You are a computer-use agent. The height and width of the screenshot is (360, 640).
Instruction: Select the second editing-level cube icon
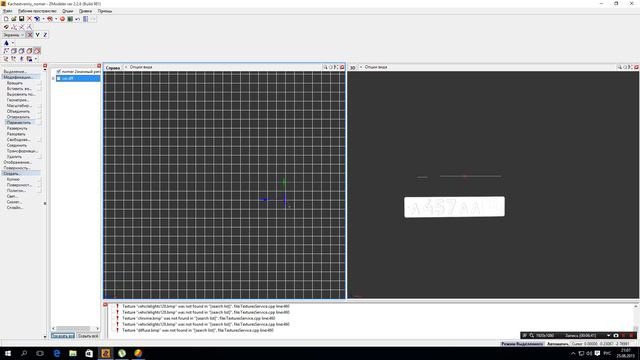(14, 51)
